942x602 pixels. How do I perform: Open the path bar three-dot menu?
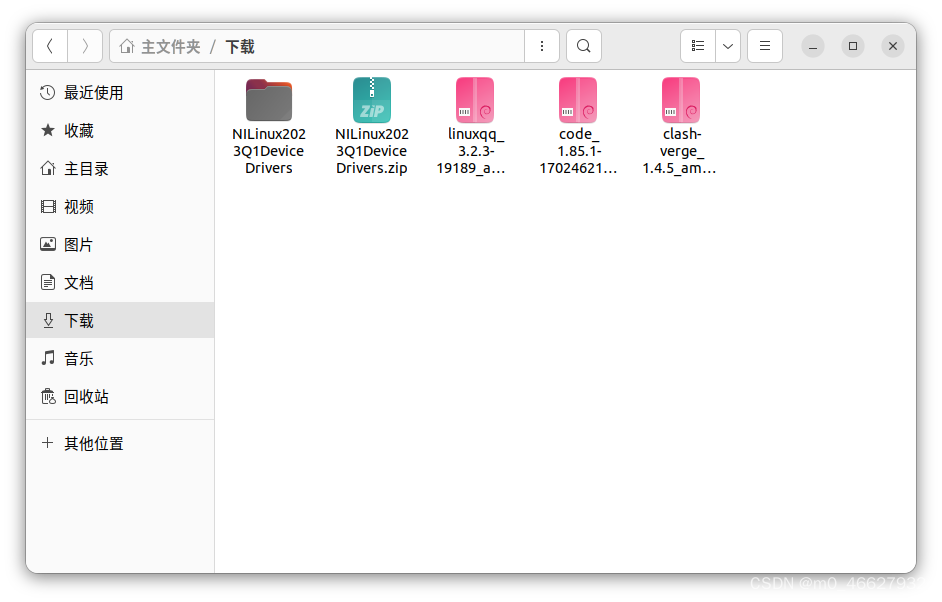[x=542, y=45]
